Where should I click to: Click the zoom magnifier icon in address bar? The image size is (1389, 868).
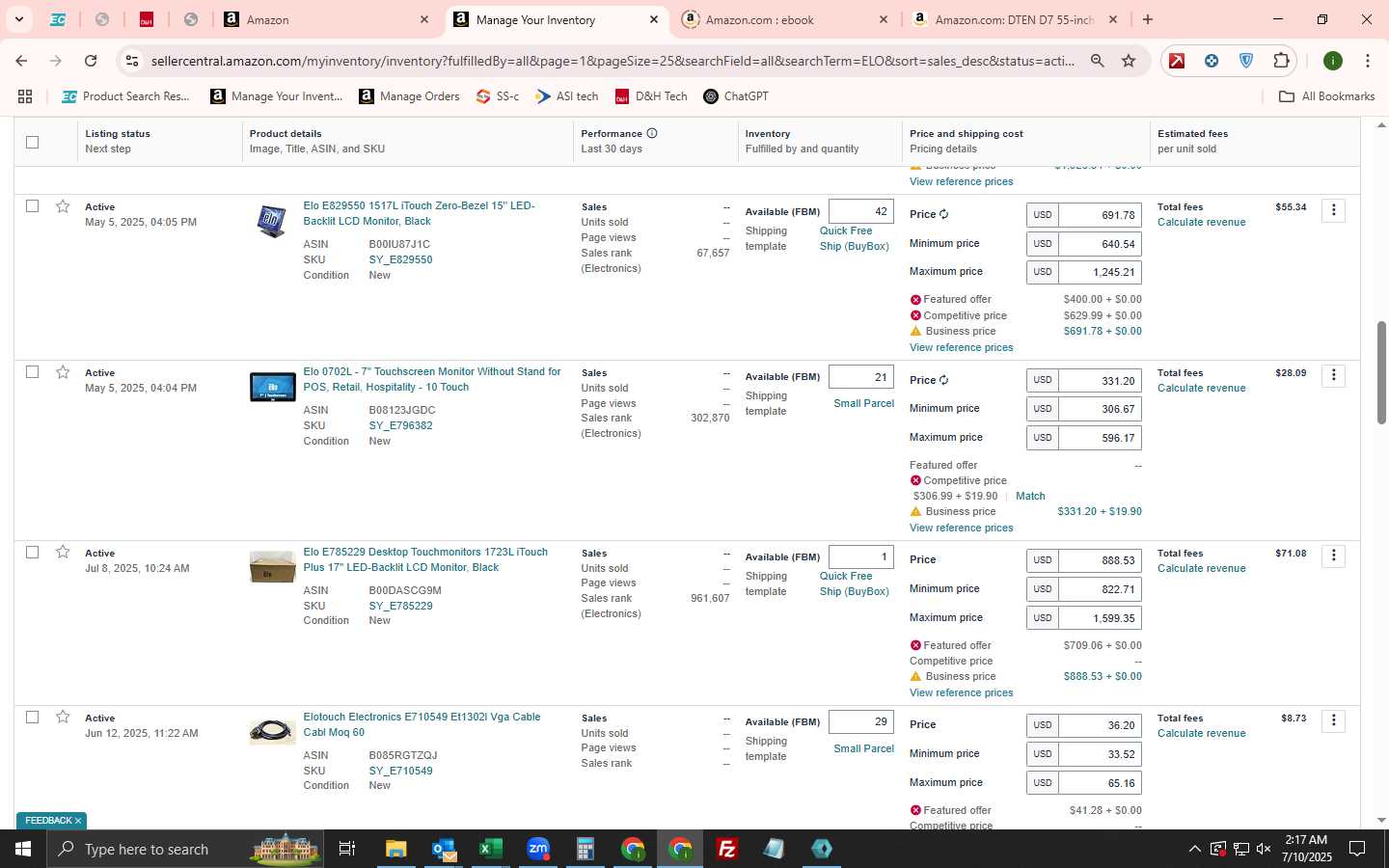click(x=1098, y=61)
